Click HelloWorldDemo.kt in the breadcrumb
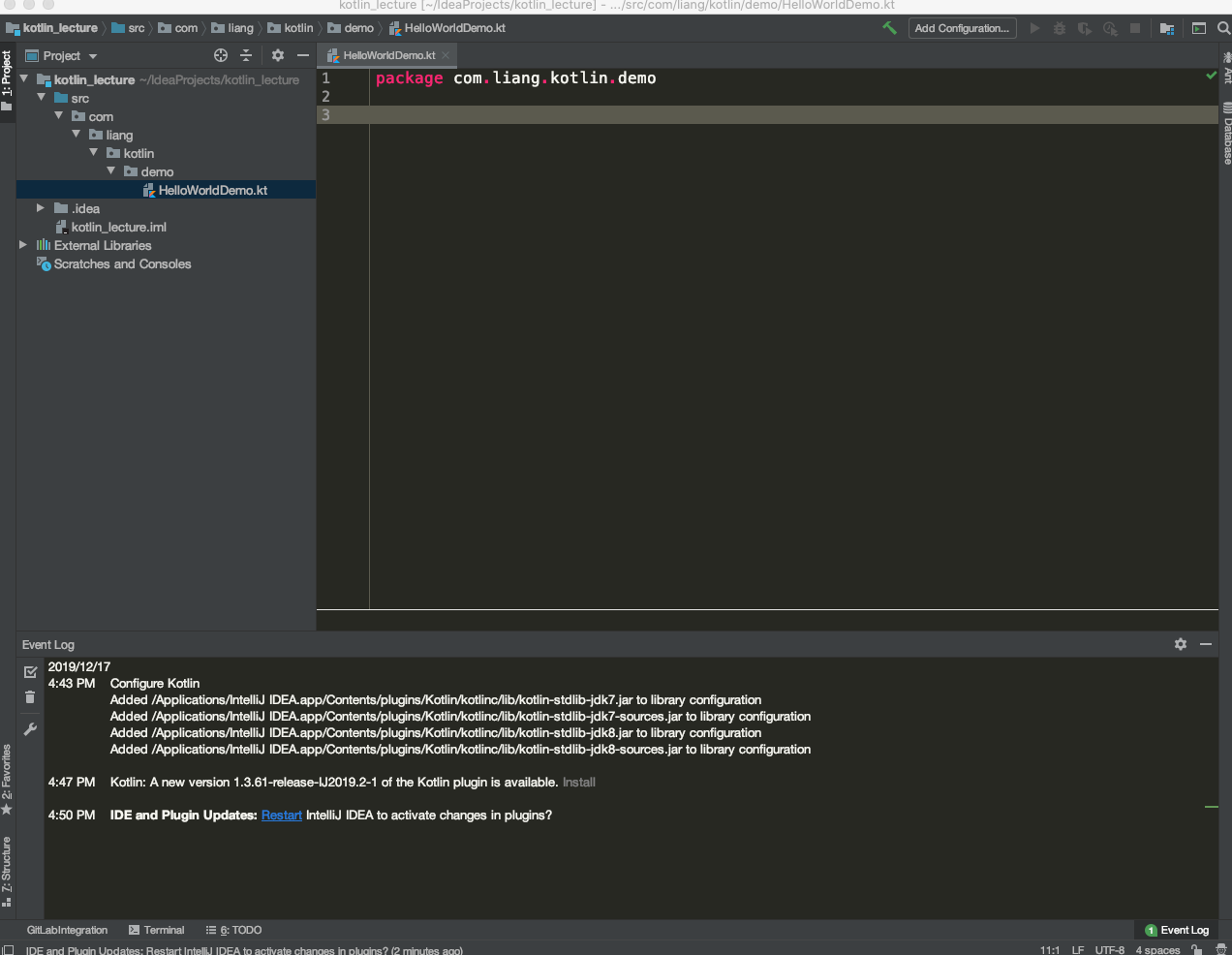This screenshot has height=955, width=1232. (x=447, y=28)
